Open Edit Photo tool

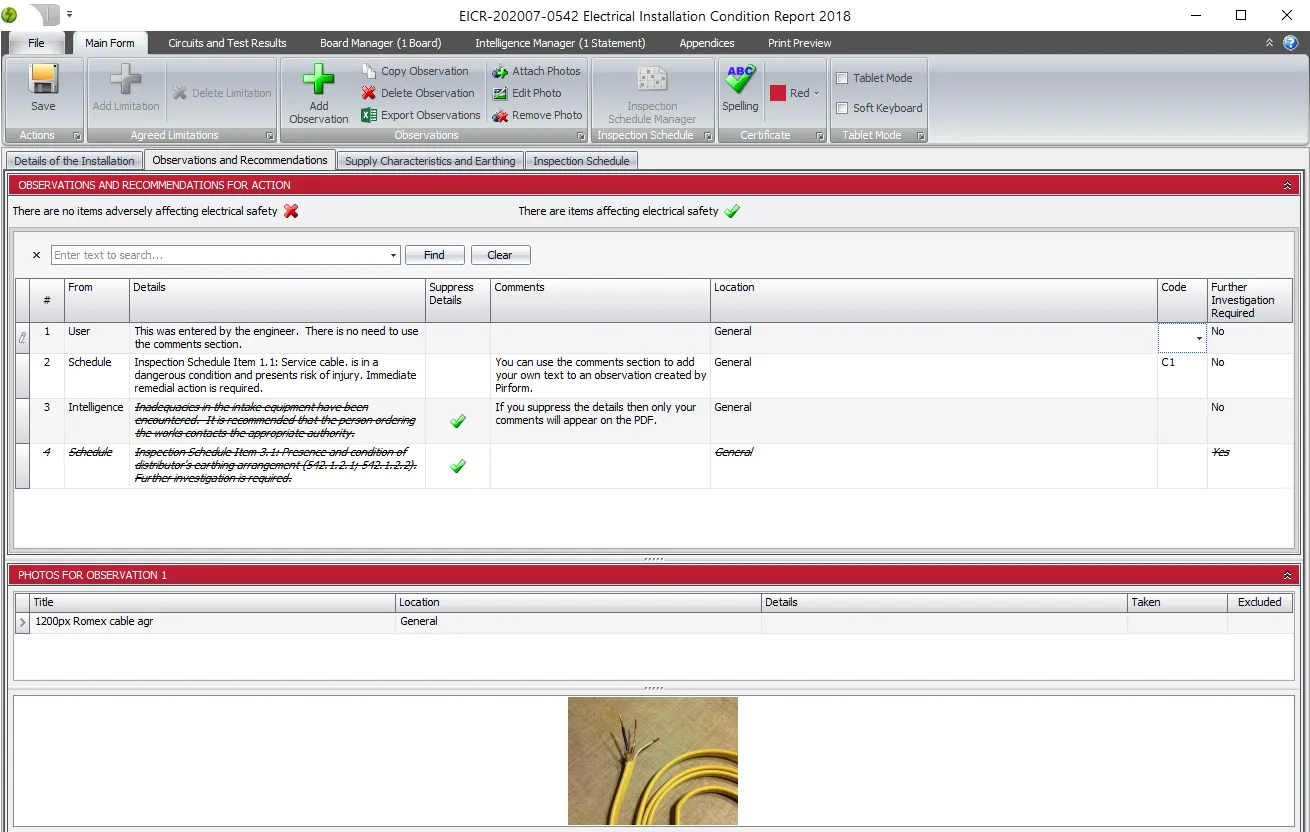500,93
